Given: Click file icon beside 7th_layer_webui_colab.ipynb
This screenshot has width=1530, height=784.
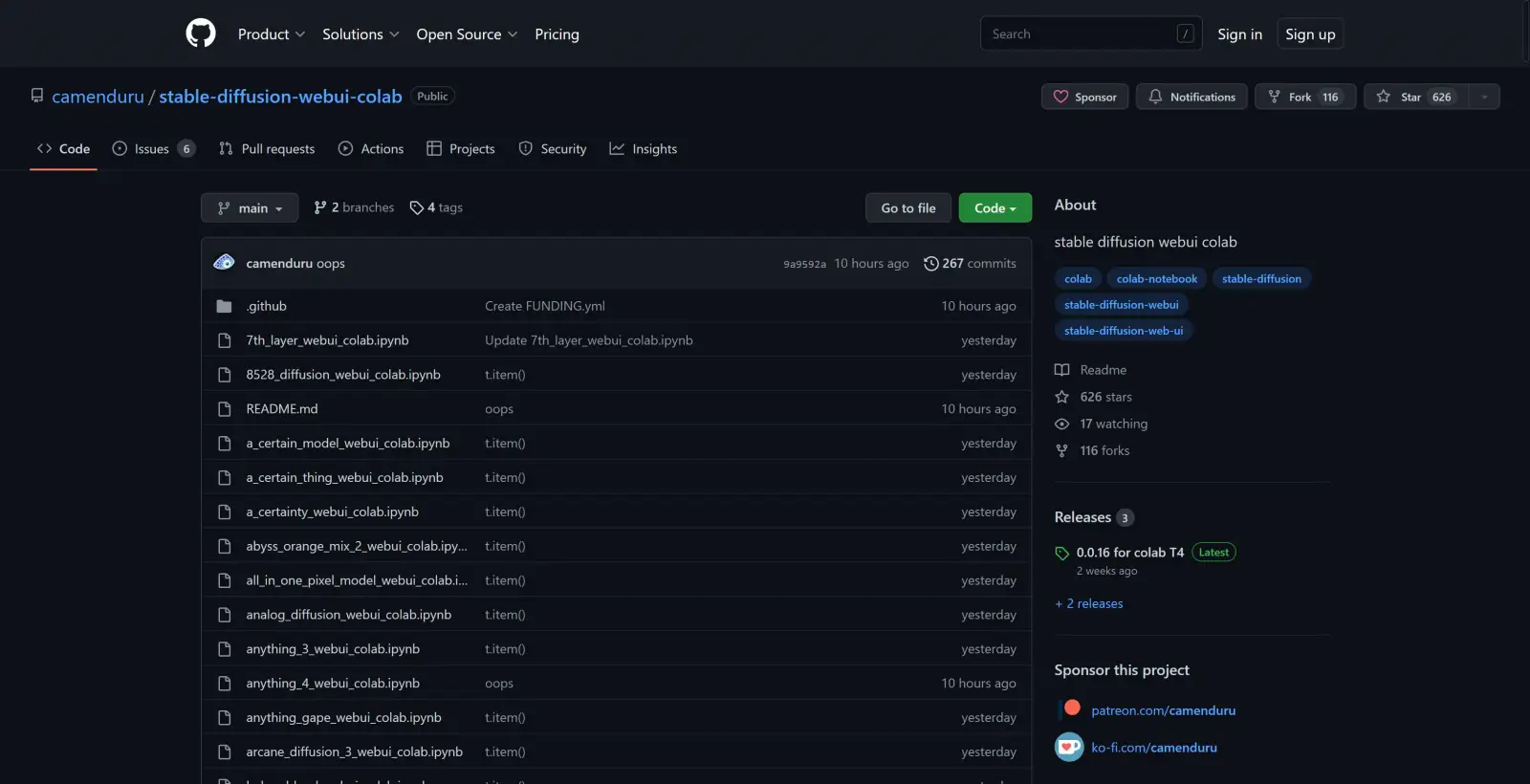Looking at the screenshot, I should pyautogui.click(x=225, y=340).
